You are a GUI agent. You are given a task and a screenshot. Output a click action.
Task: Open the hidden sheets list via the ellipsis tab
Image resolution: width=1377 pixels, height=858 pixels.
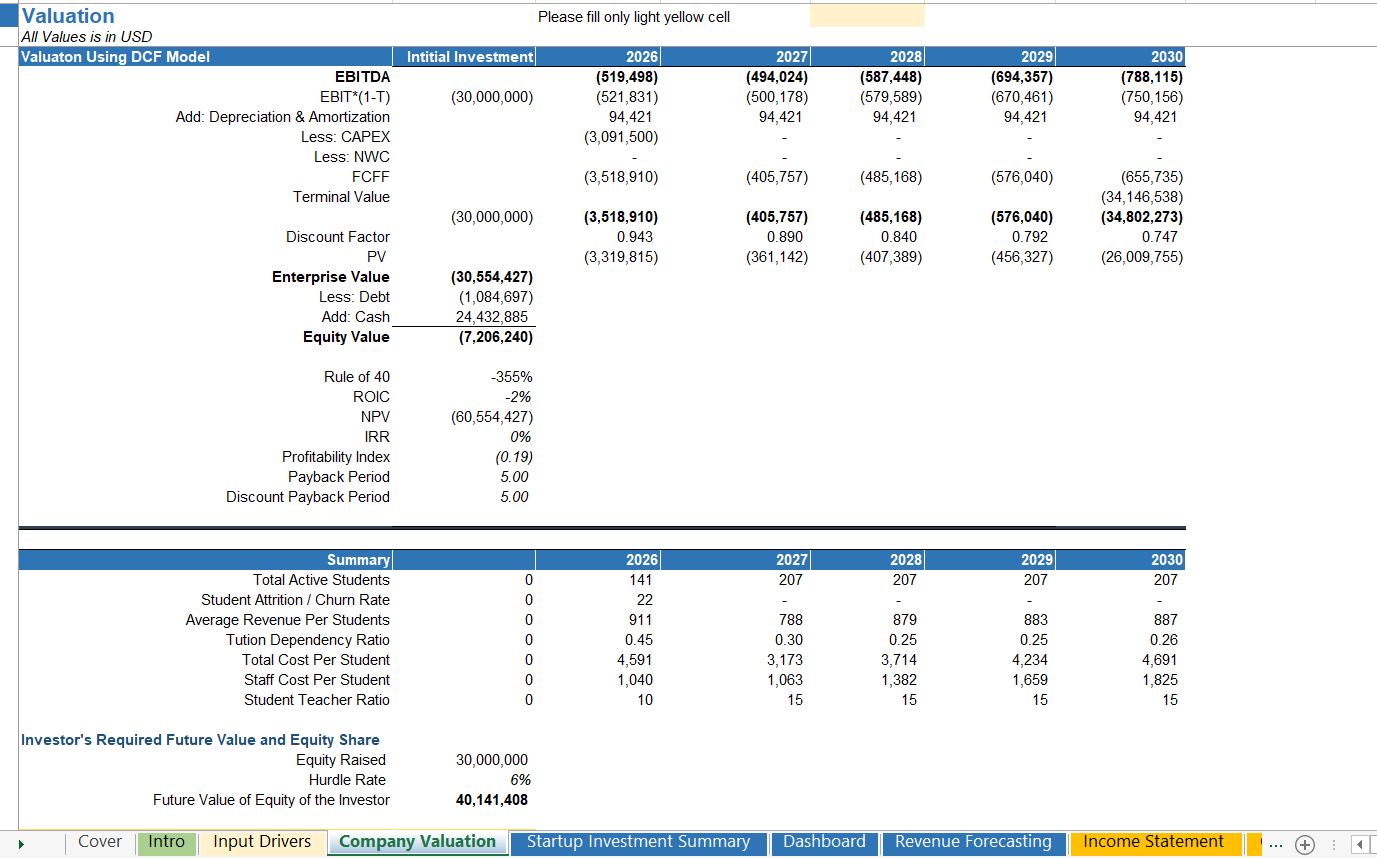pos(1274,843)
